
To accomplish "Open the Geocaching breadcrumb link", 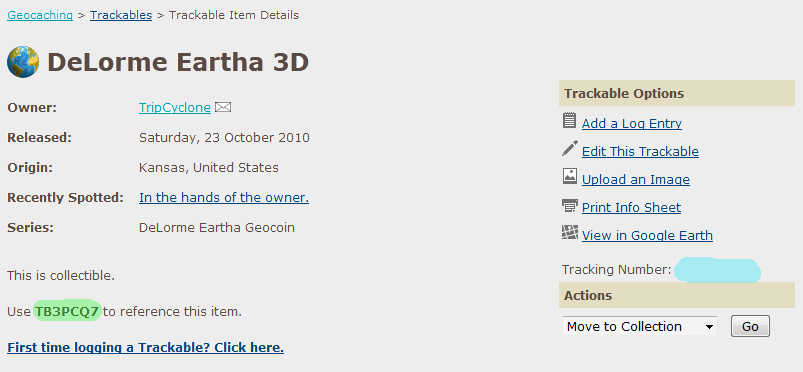I will [40, 15].
